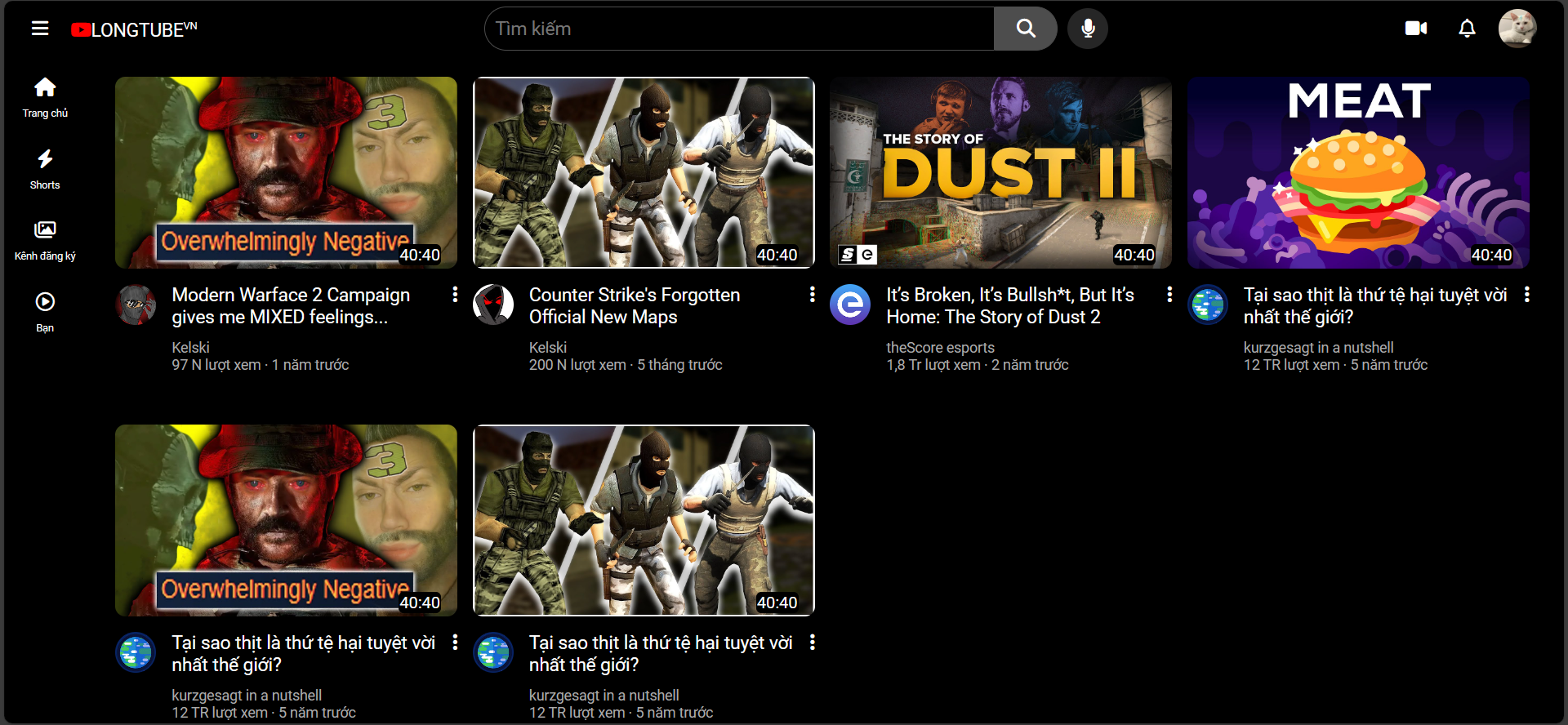Open the hamburger guide menu

(x=40, y=29)
